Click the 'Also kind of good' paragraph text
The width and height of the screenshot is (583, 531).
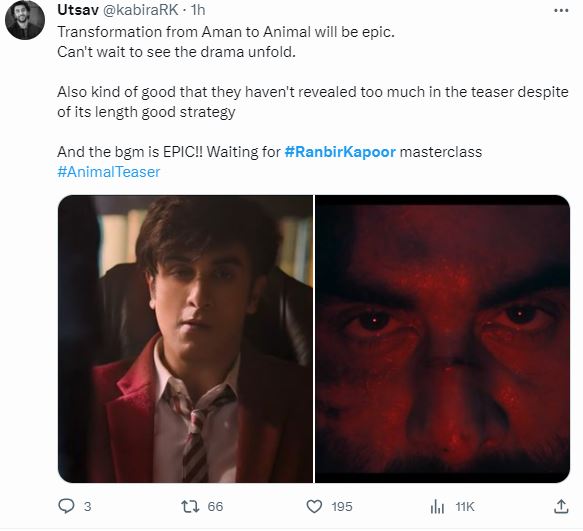pos(313,102)
